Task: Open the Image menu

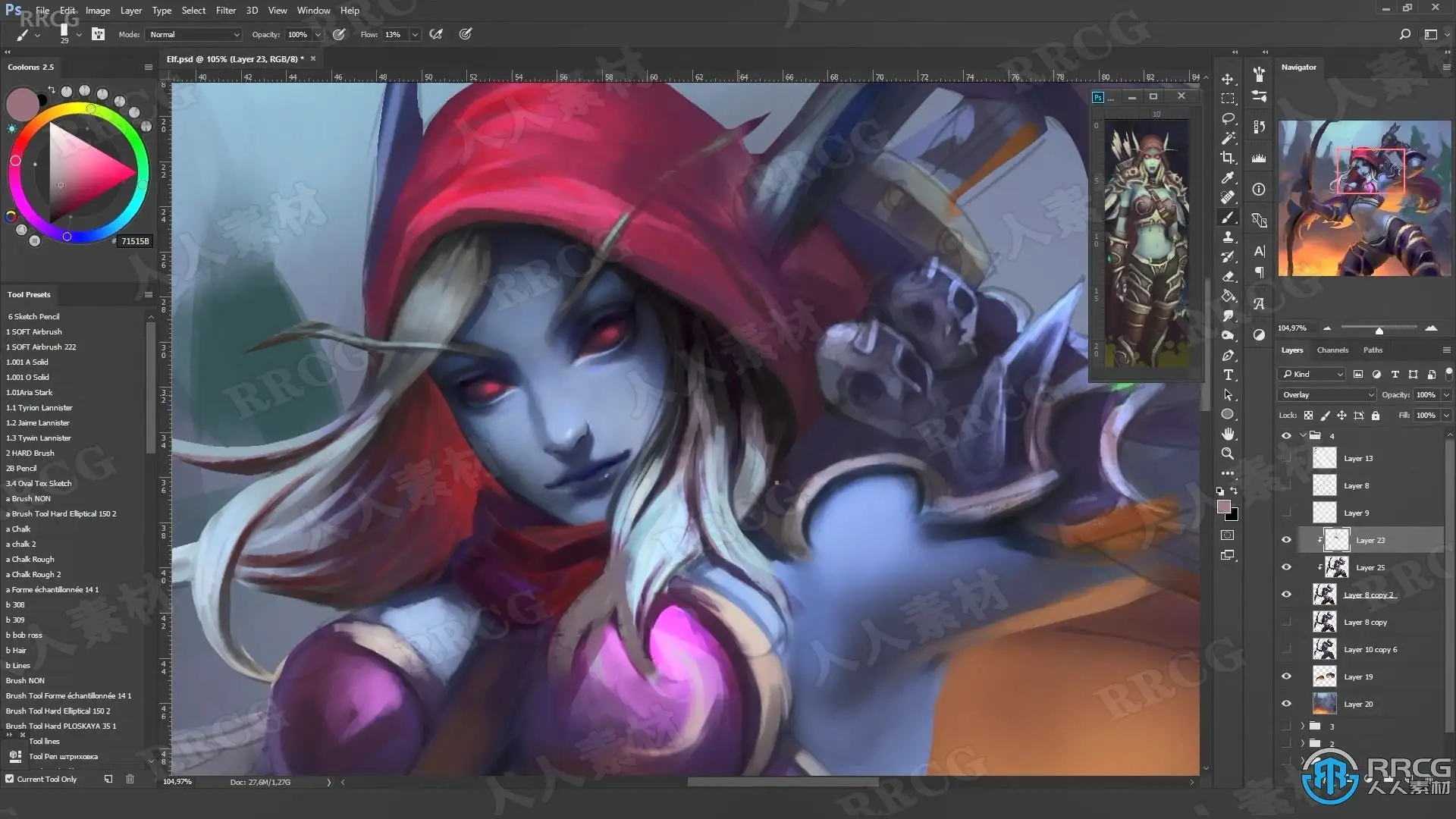Action: pos(98,11)
